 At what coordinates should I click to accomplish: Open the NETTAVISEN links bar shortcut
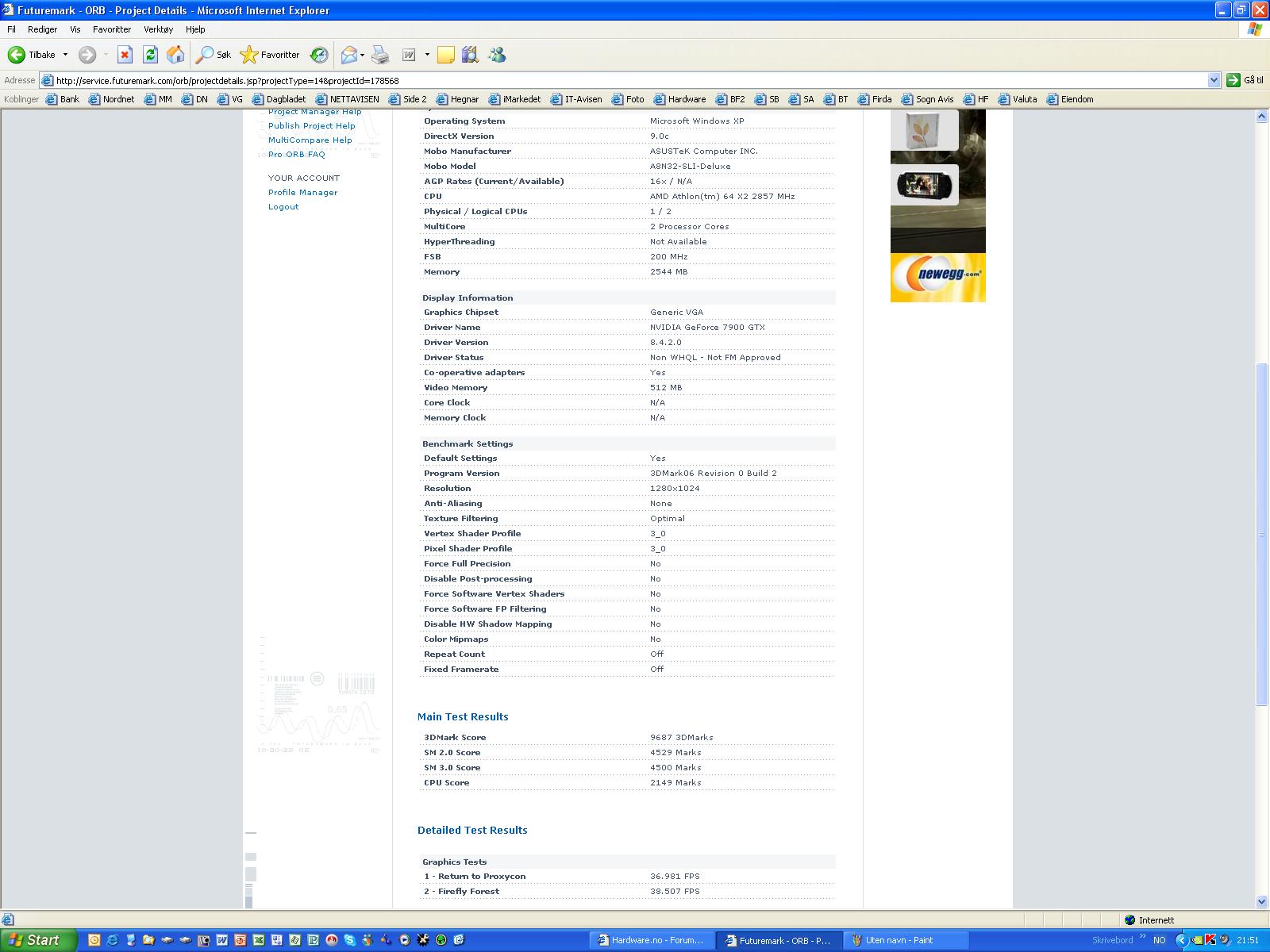click(348, 99)
